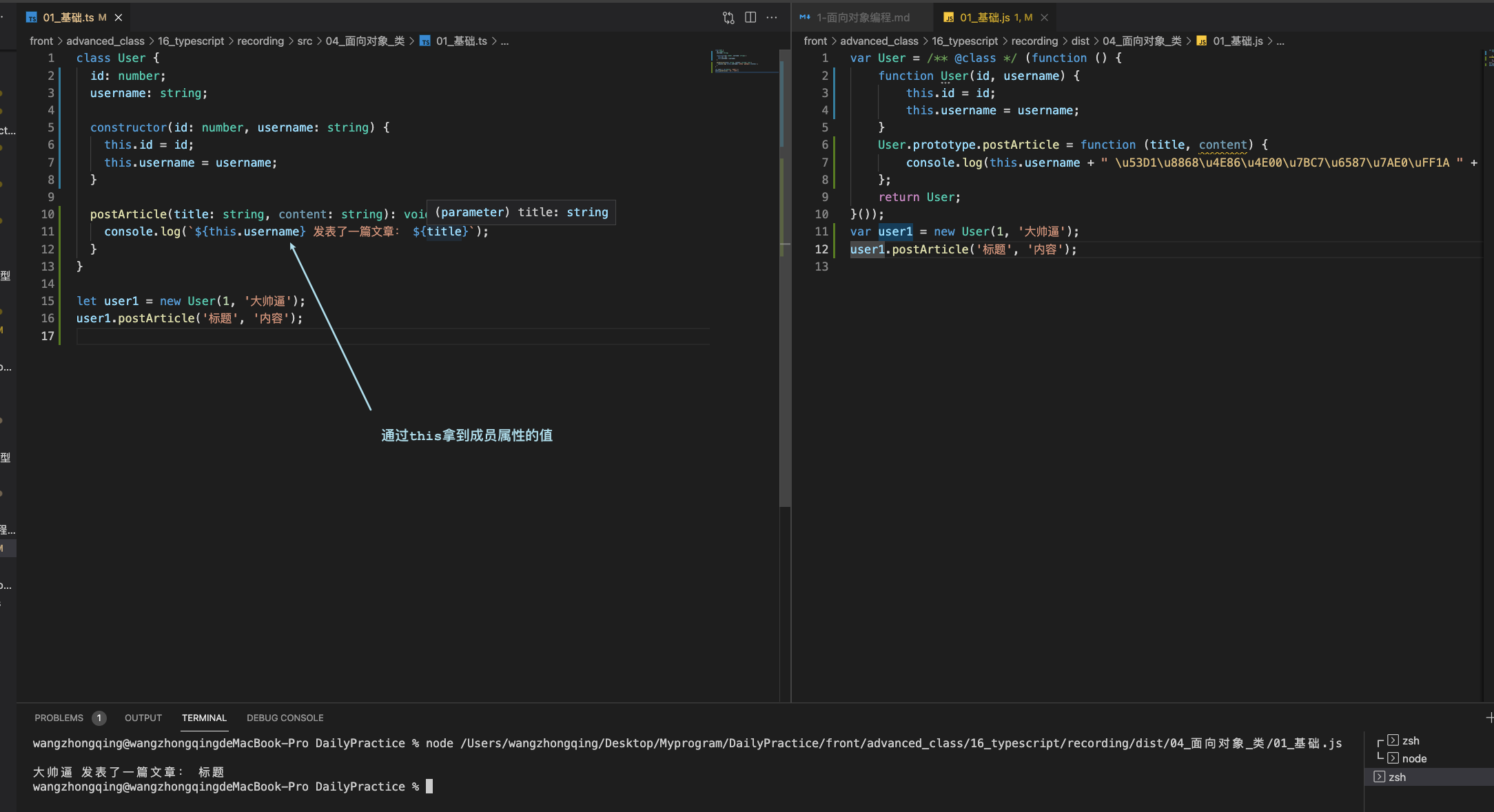Viewport: 1494px width, 812px height.
Task: Switch to the 1-面向对象编程.md tab
Action: [x=862, y=17]
